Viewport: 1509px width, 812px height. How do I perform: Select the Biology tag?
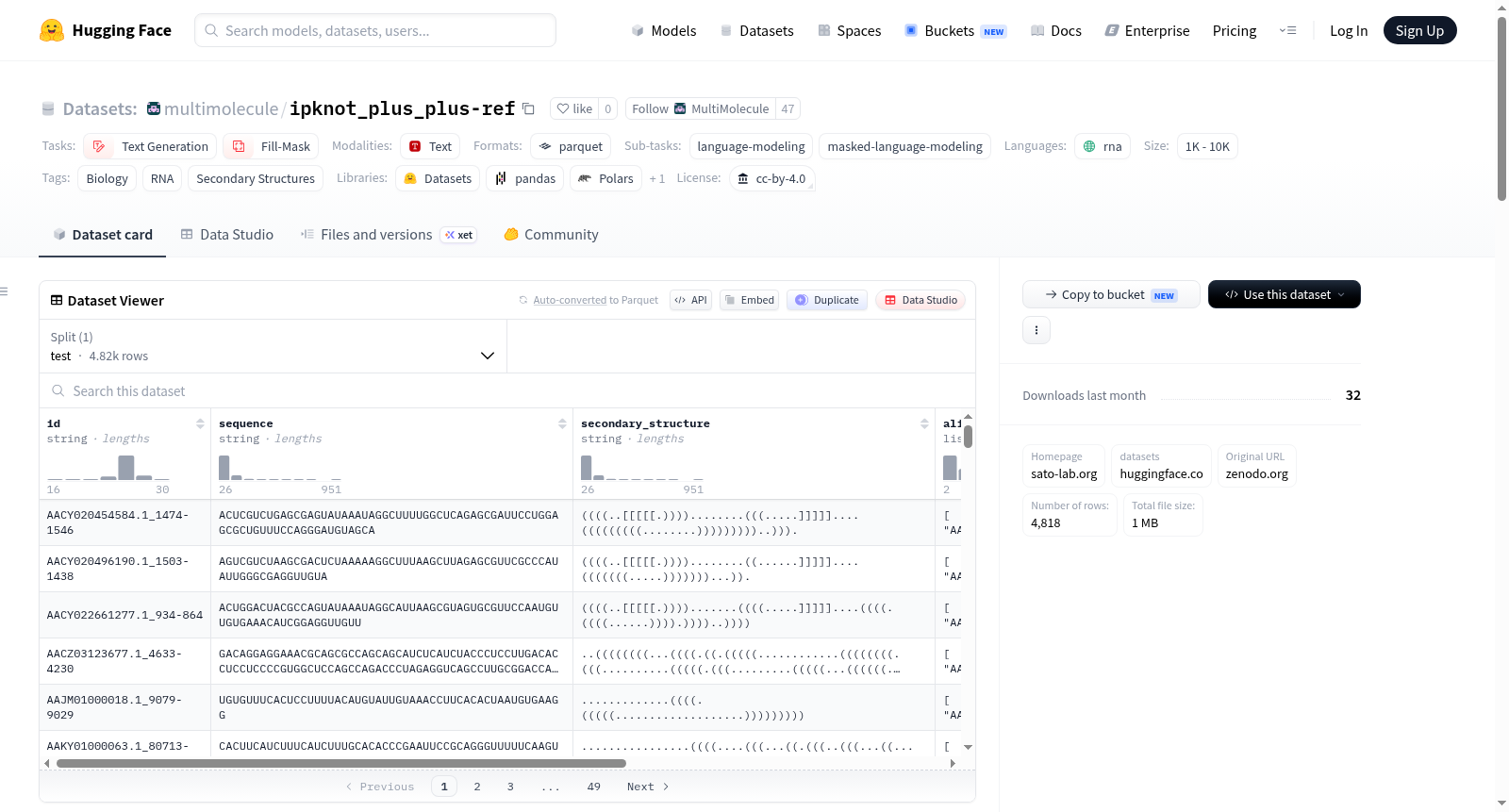[x=107, y=178]
